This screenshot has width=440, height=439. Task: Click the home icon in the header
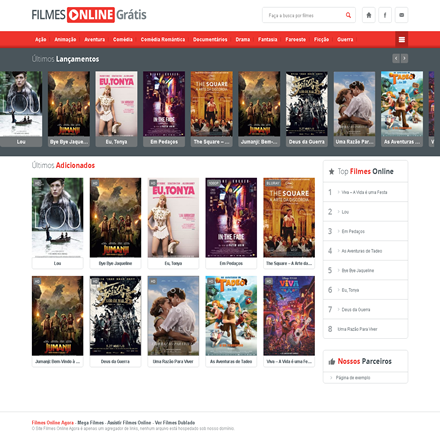tap(369, 15)
